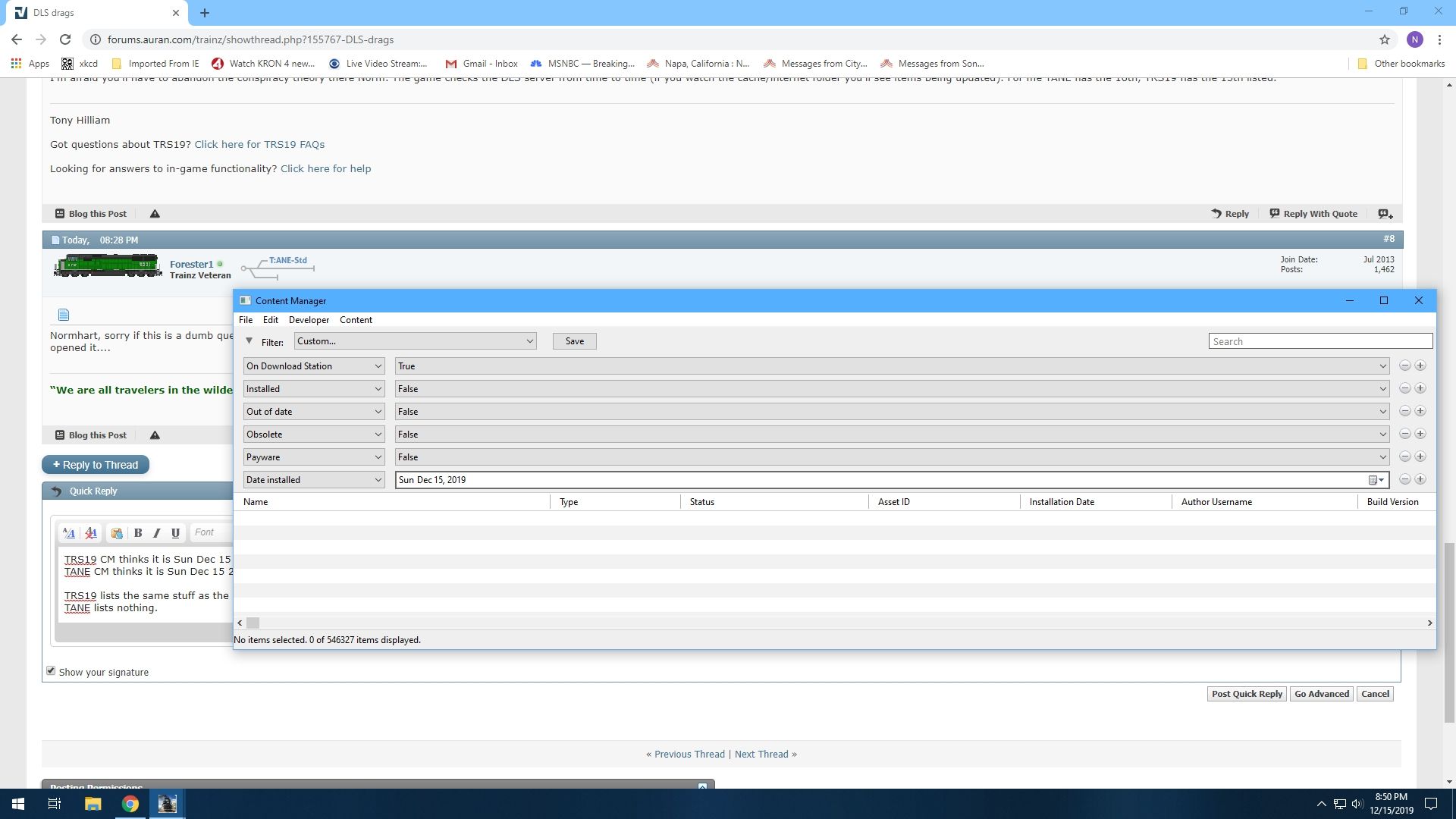Open the Developer menu
The width and height of the screenshot is (1456, 819).
coord(309,320)
